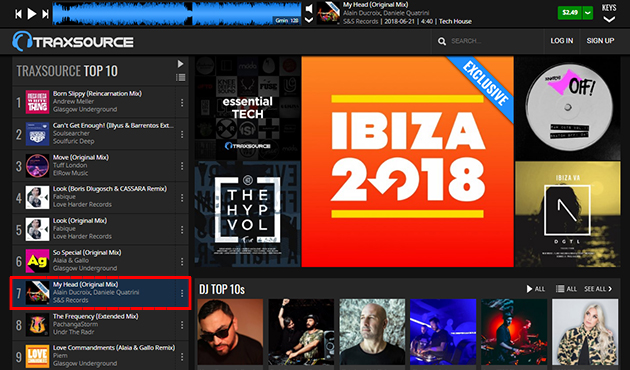630x370 pixels.
Task: Open options menu for The Frequency
Action: point(182,325)
